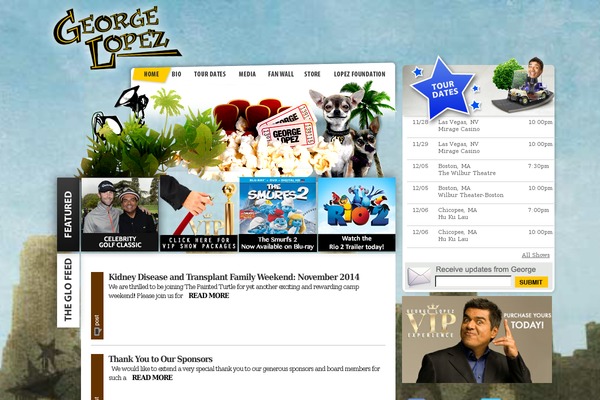The height and width of the screenshot is (400, 600).
Task: Click the post icon beside Kidney Disease entry
Action: click(97, 325)
